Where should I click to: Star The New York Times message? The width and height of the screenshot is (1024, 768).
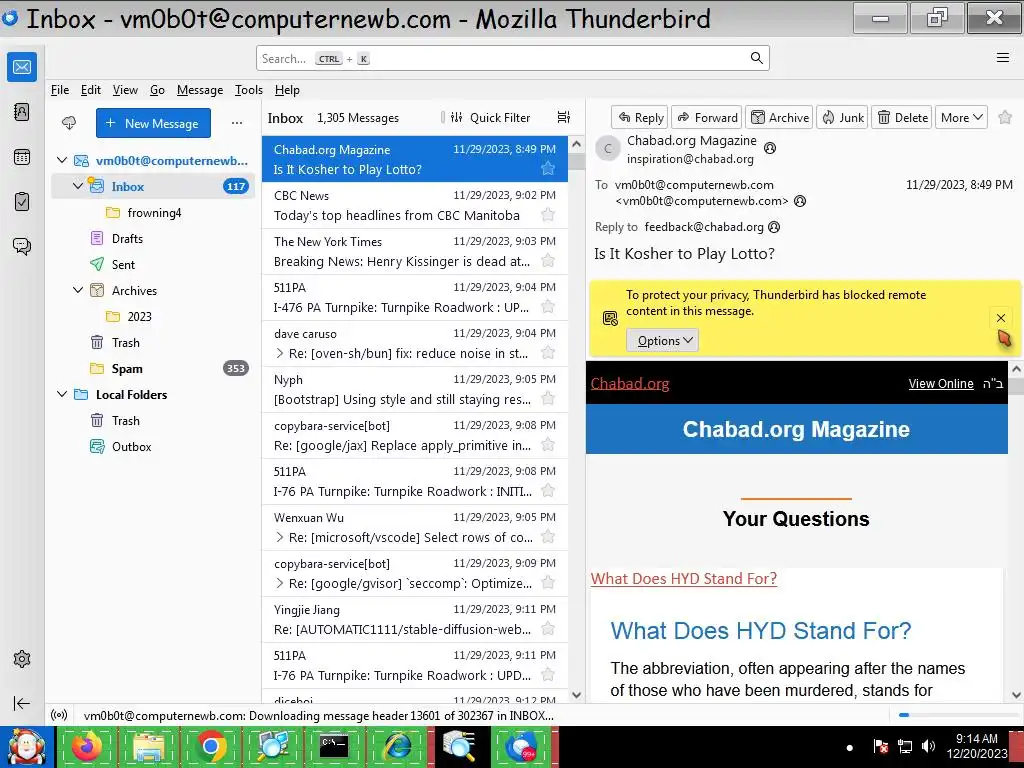[548, 261]
